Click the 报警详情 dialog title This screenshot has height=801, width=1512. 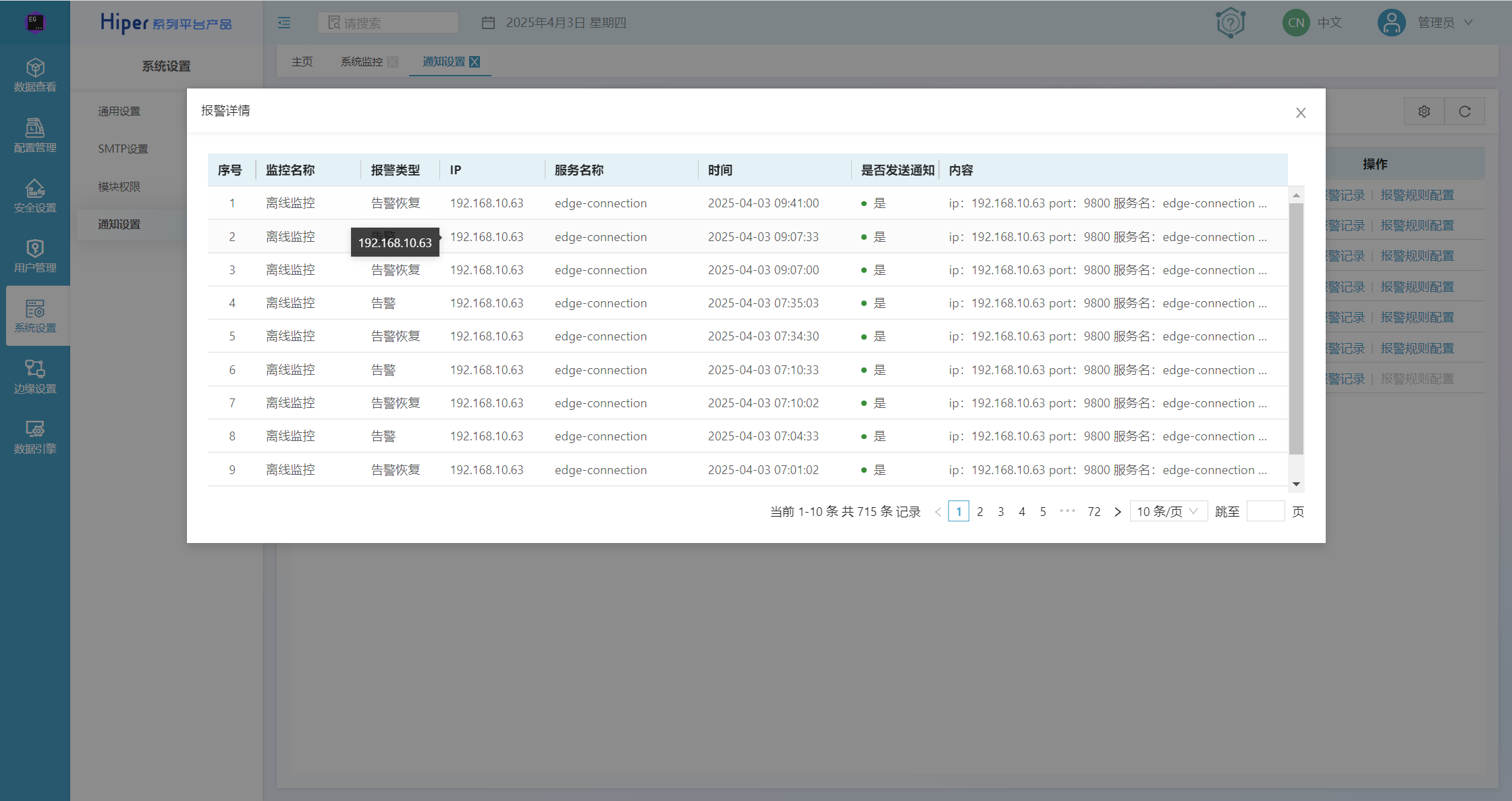(x=225, y=111)
